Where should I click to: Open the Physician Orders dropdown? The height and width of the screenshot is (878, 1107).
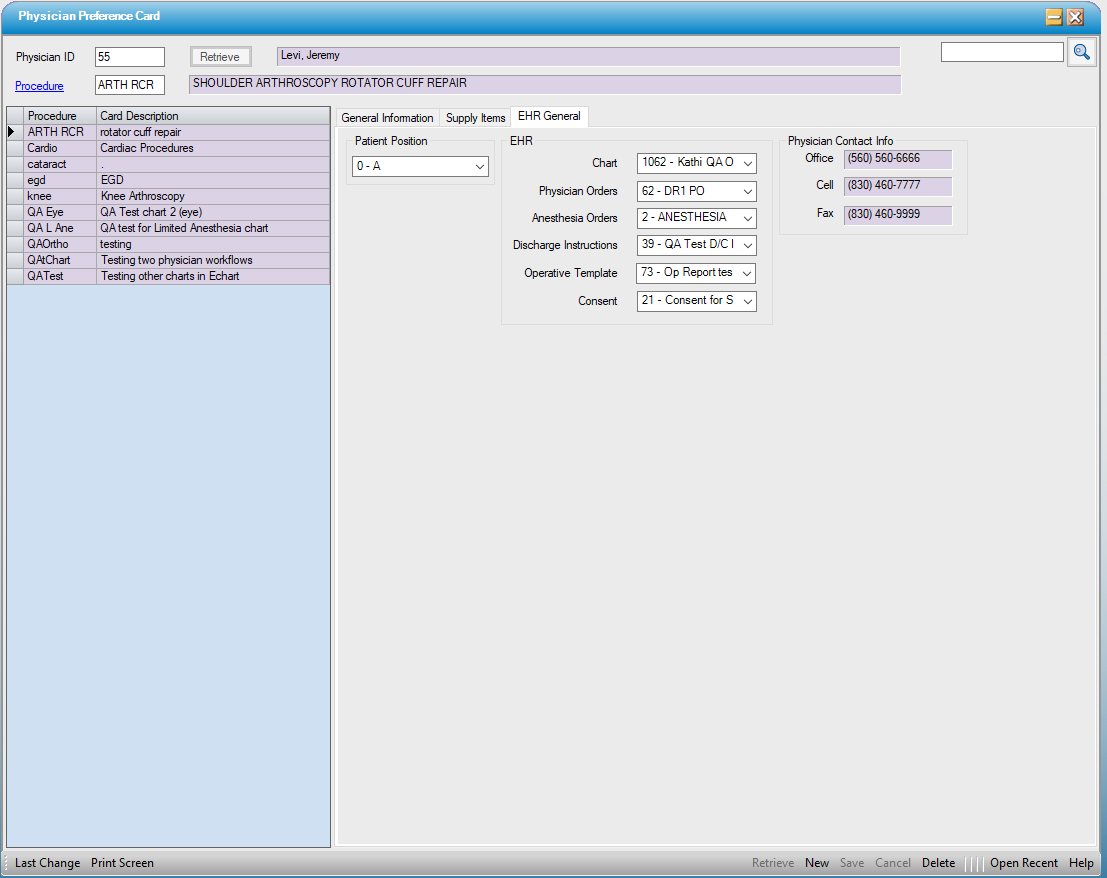click(x=747, y=191)
